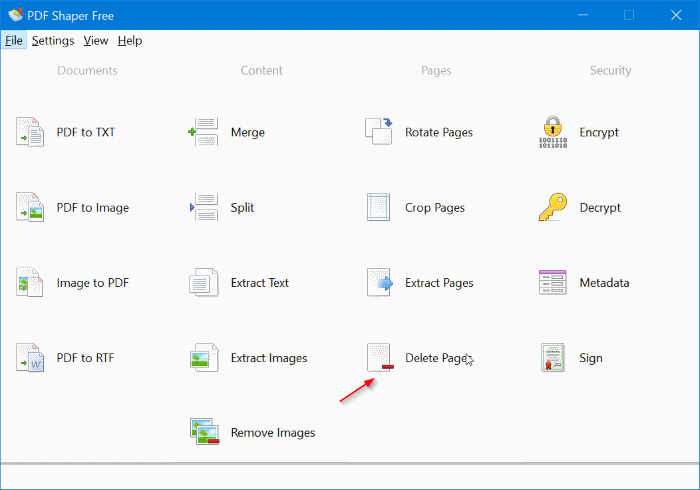Launch the Split tool label
Viewport: 700px width, 490px height.
click(242, 208)
